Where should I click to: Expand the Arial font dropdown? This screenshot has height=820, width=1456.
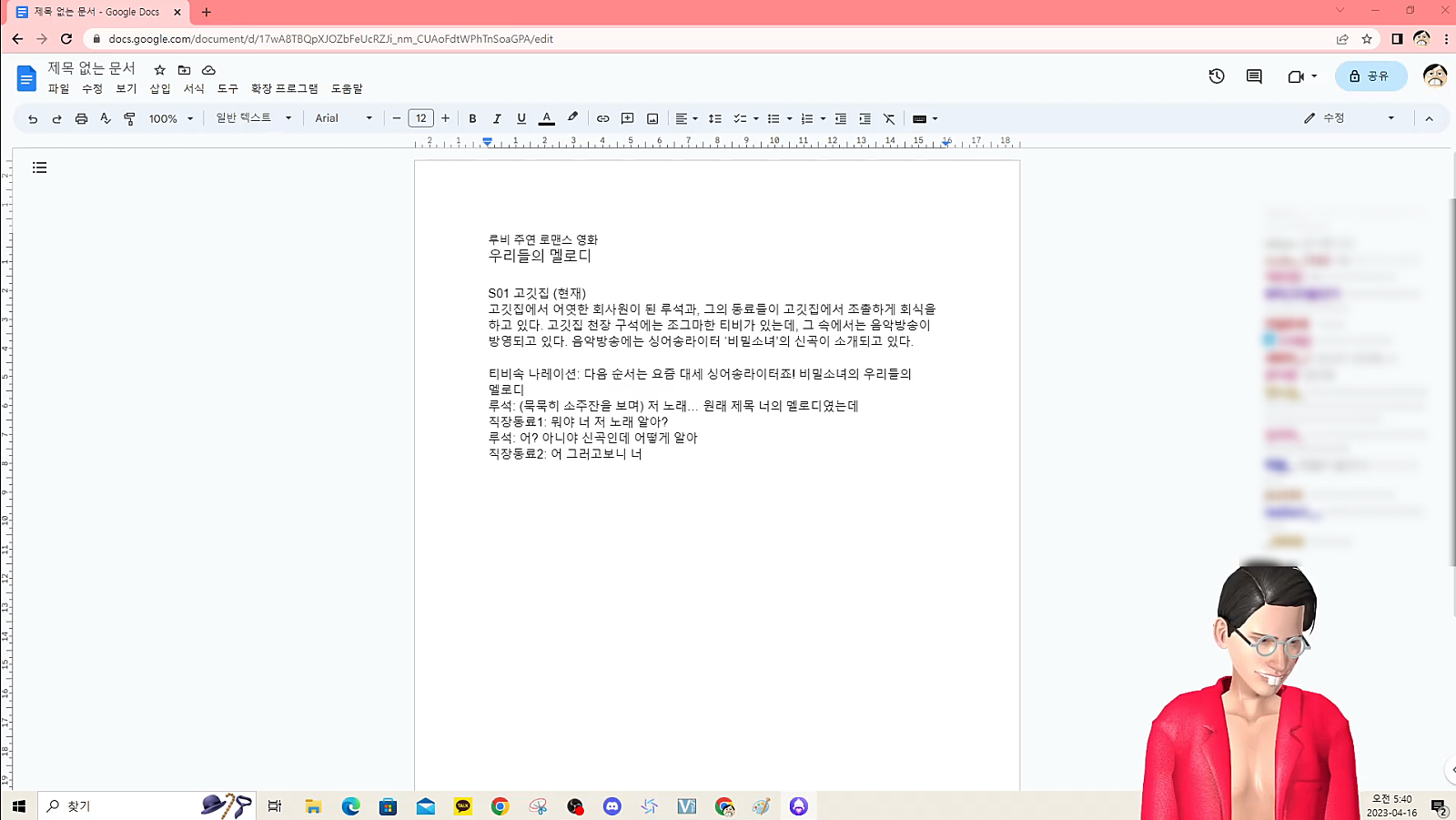[x=343, y=118]
